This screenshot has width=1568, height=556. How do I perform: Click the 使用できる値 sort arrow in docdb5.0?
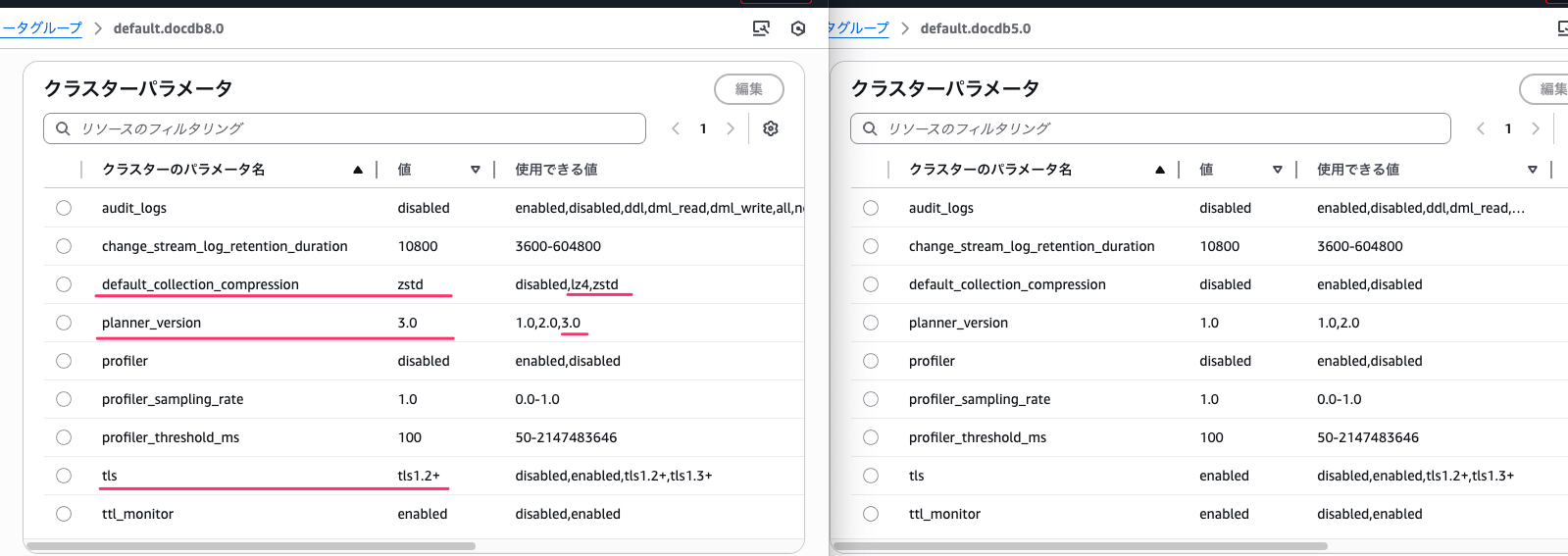tap(1533, 170)
